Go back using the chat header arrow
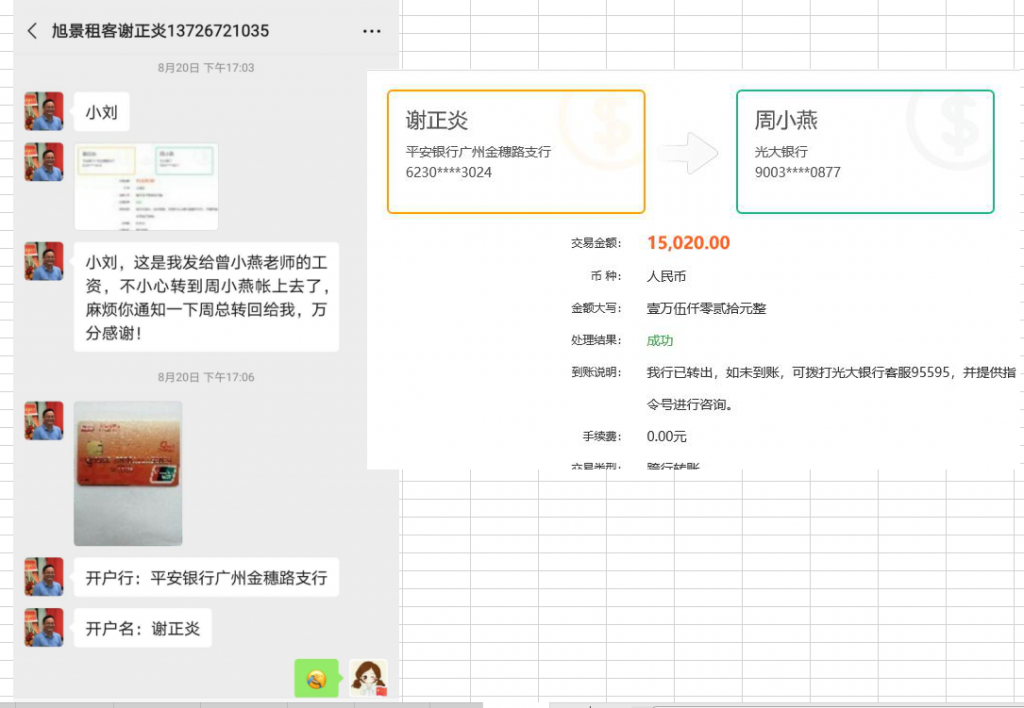Screen dimensions: 1024x708 32,31
